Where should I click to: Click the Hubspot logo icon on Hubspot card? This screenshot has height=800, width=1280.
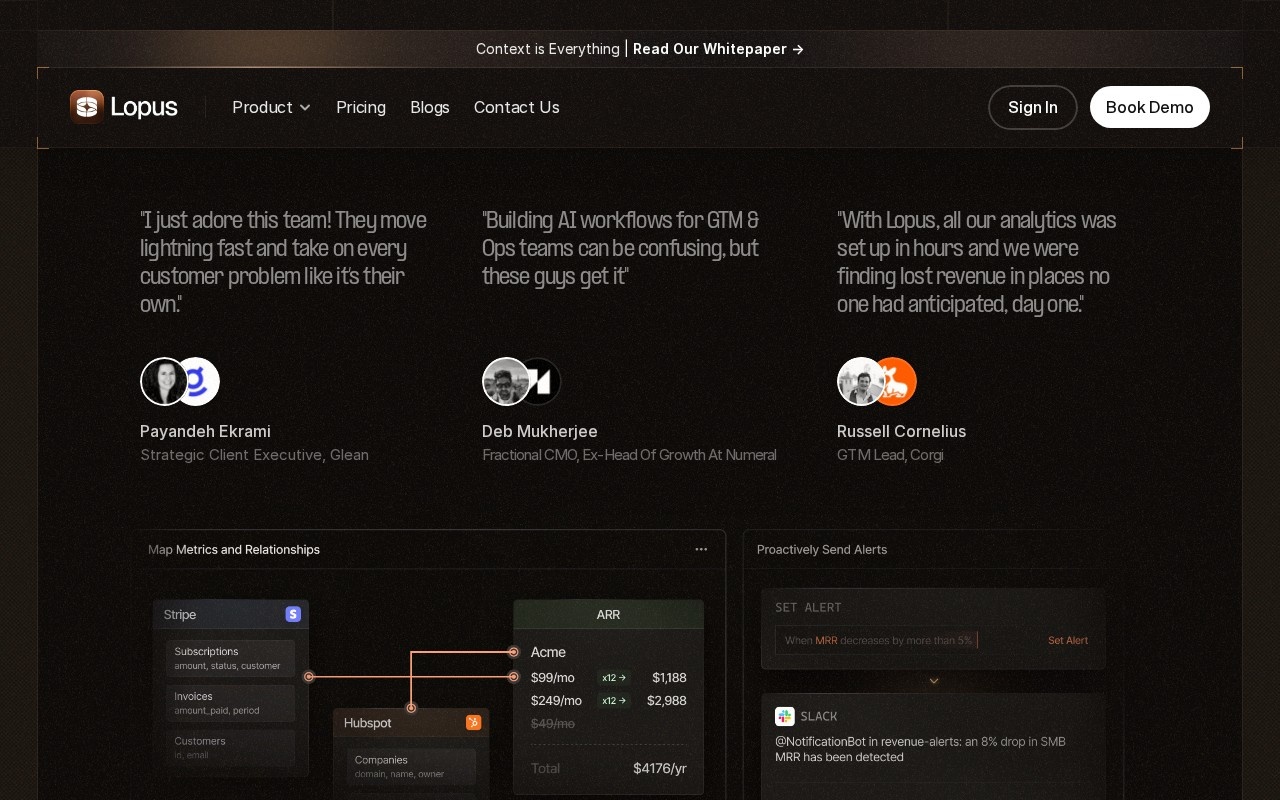pyautogui.click(x=473, y=722)
